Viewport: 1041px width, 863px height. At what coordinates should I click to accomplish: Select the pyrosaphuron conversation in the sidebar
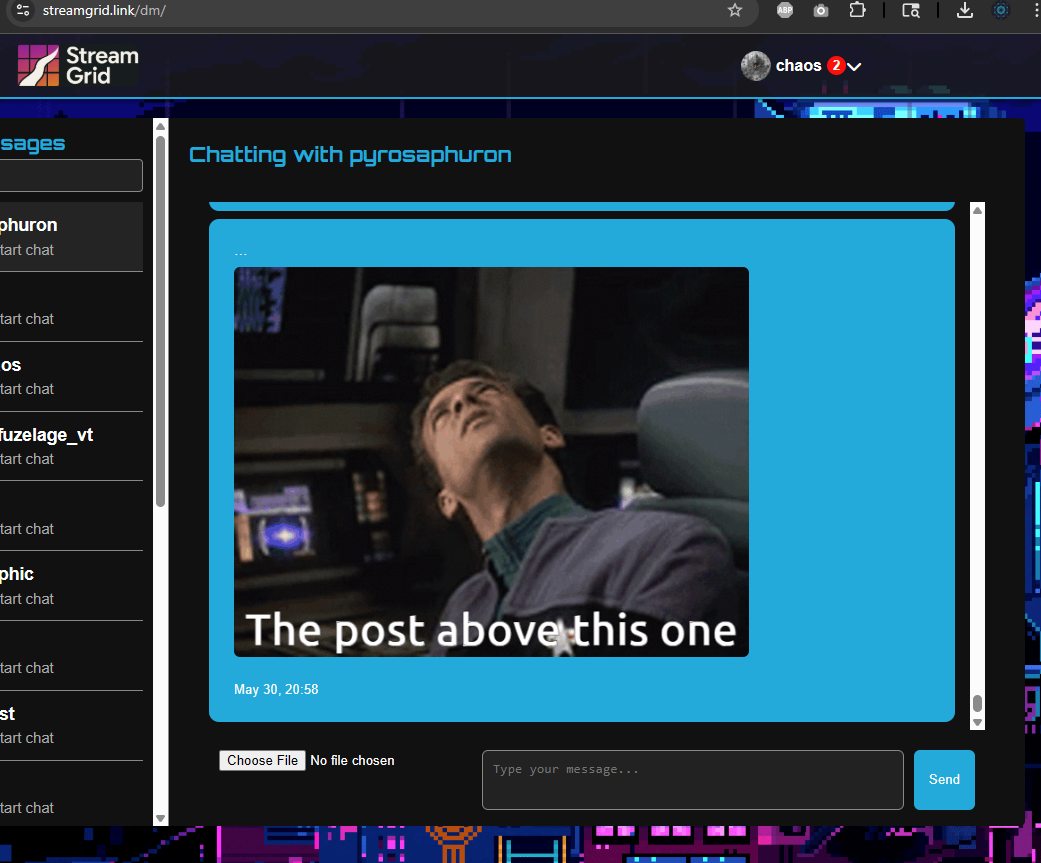(x=70, y=237)
